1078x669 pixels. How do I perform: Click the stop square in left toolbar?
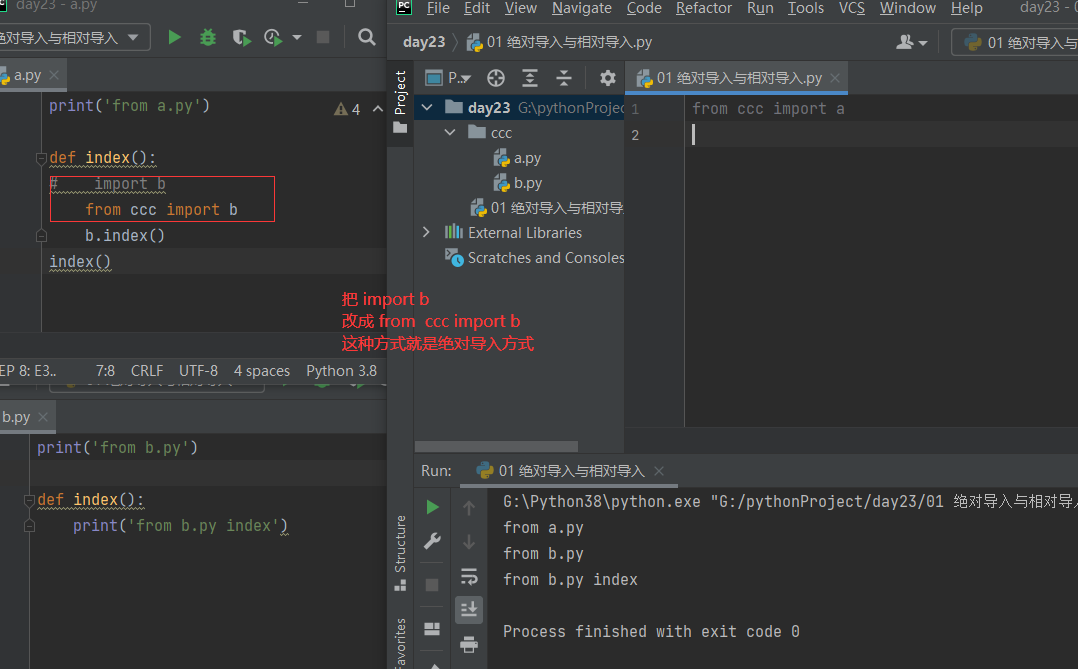point(322,37)
